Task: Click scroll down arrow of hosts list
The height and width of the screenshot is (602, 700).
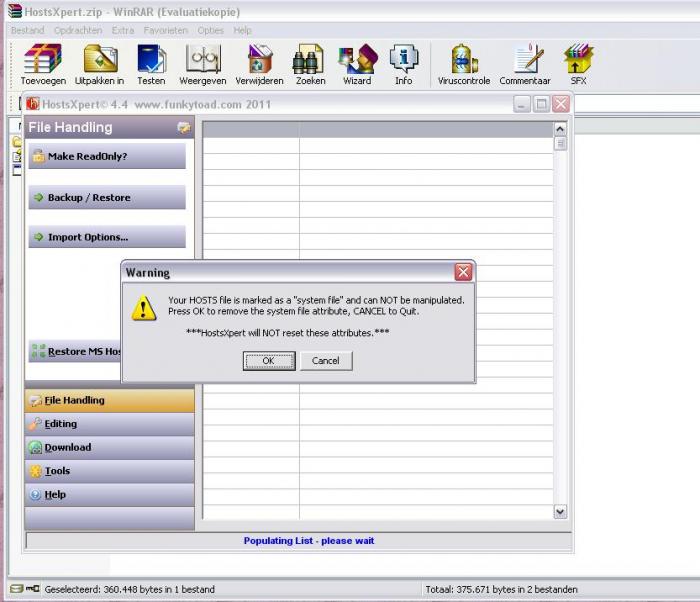Action: [560, 512]
